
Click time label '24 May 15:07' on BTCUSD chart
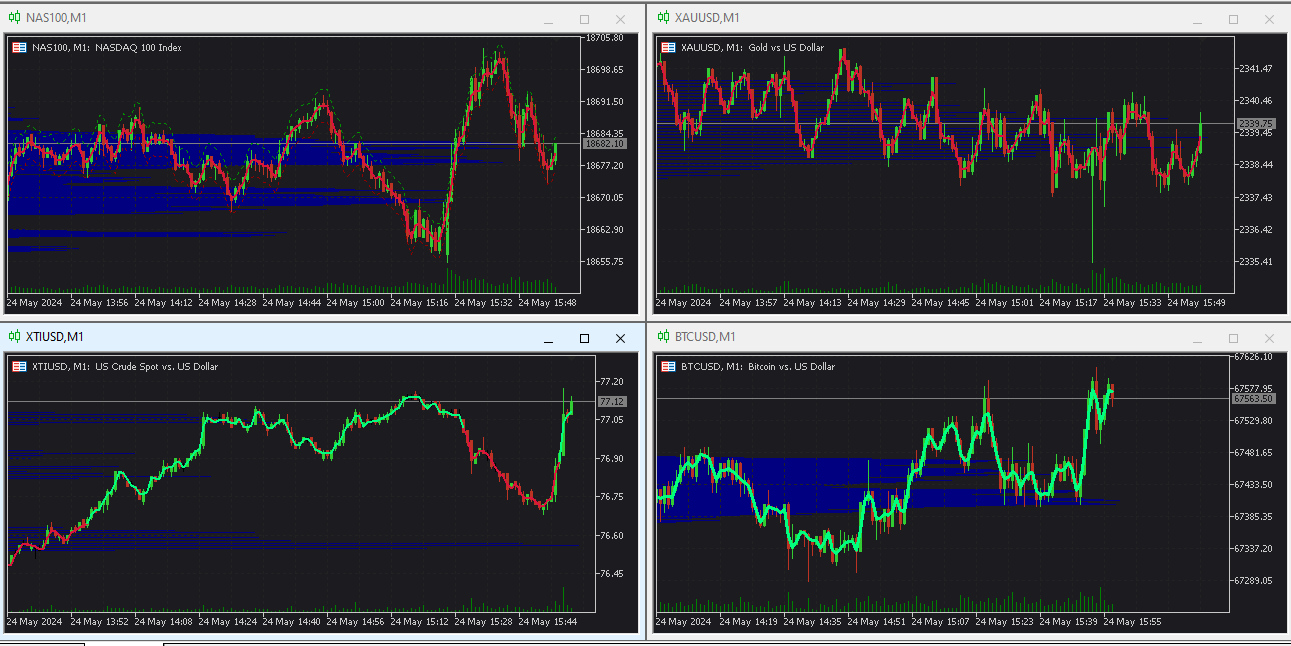click(940, 622)
